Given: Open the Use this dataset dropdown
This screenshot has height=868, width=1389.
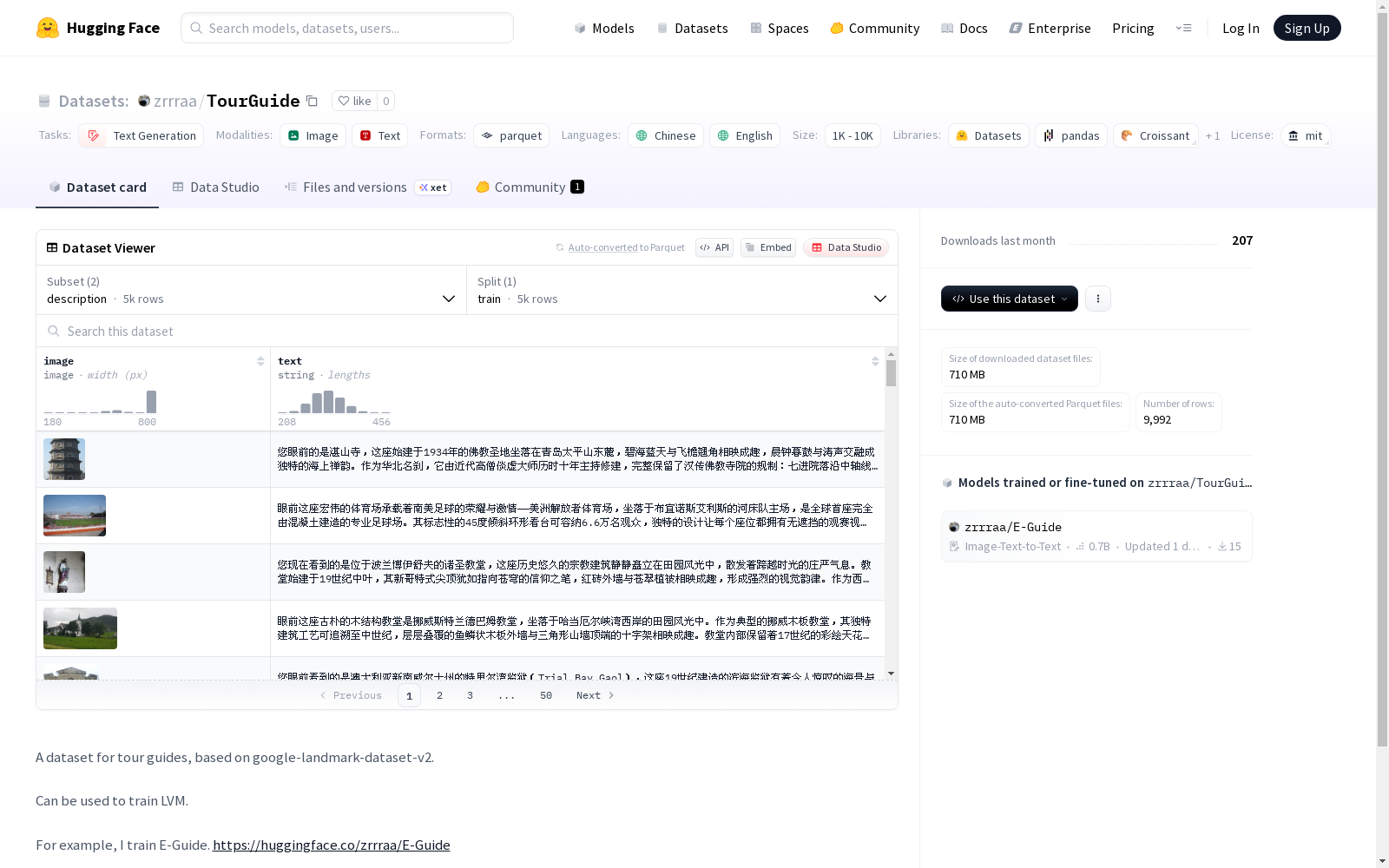Looking at the screenshot, I should 1010,299.
